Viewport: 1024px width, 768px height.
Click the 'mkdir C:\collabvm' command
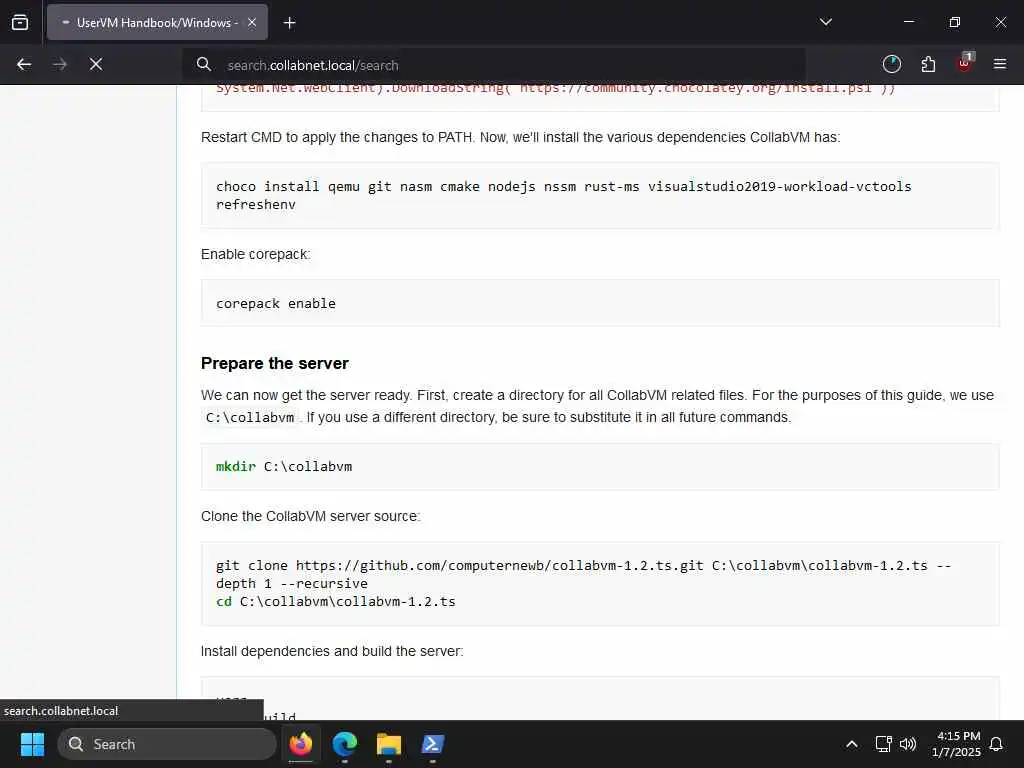click(x=284, y=466)
